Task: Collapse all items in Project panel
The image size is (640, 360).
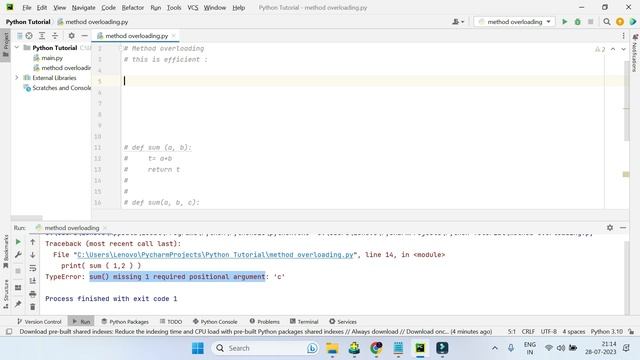Action: point(55,36)
